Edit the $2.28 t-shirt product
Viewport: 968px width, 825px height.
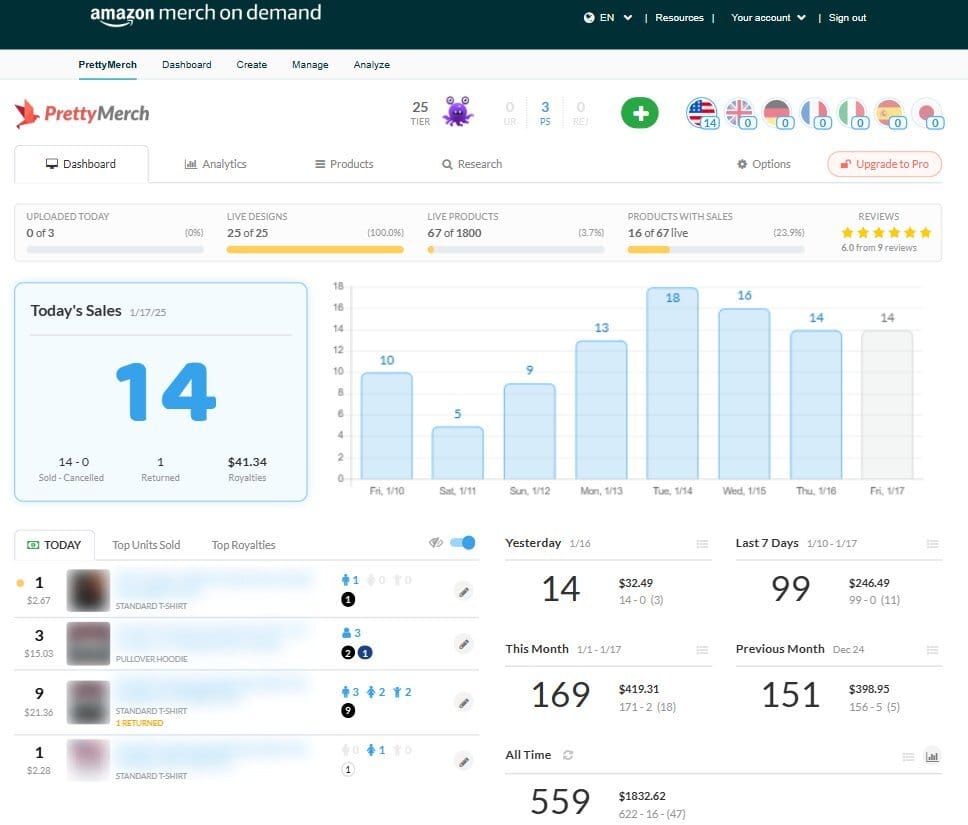point(464,761)
